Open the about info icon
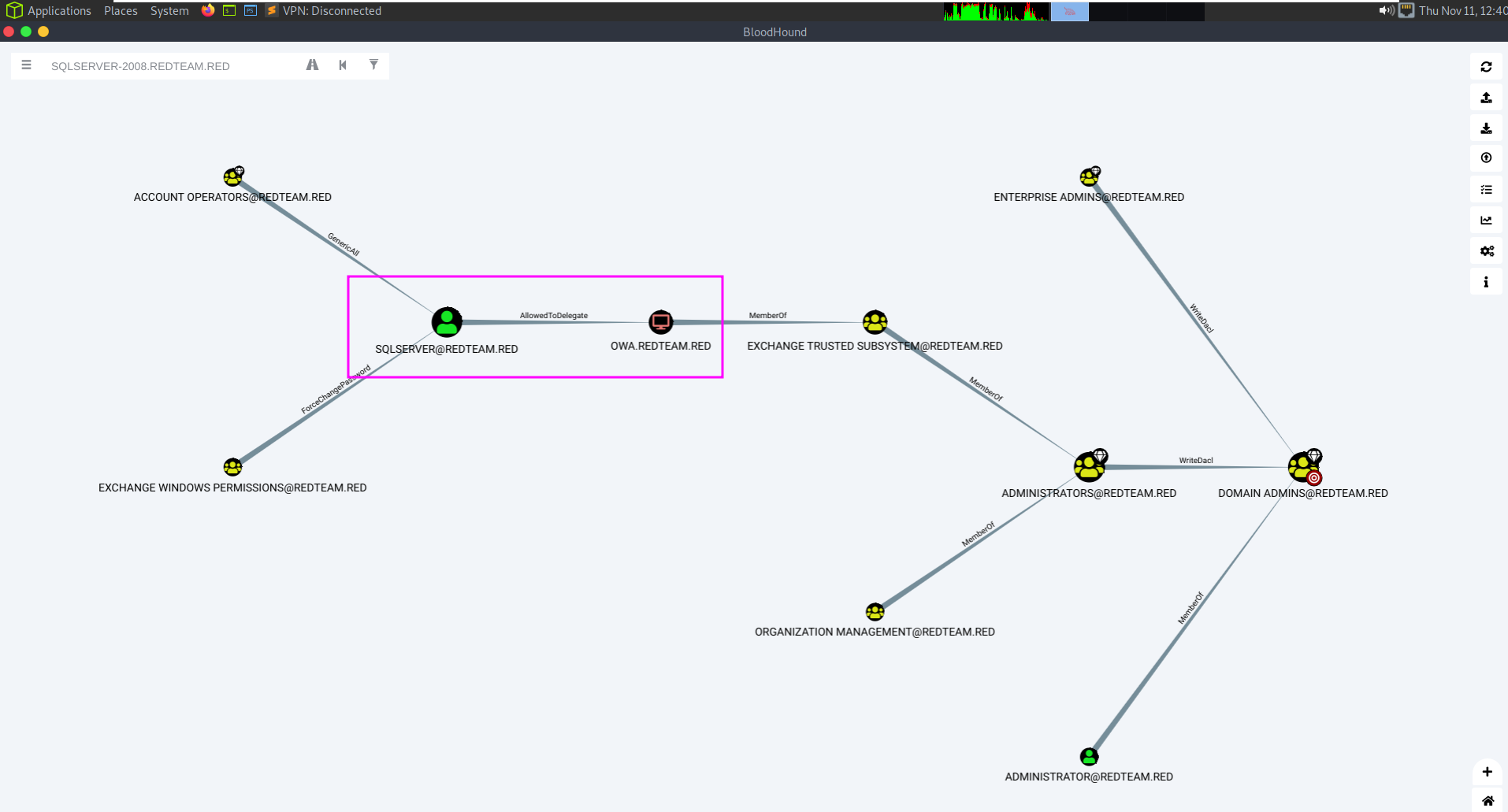 click(x=1486, y=282)
